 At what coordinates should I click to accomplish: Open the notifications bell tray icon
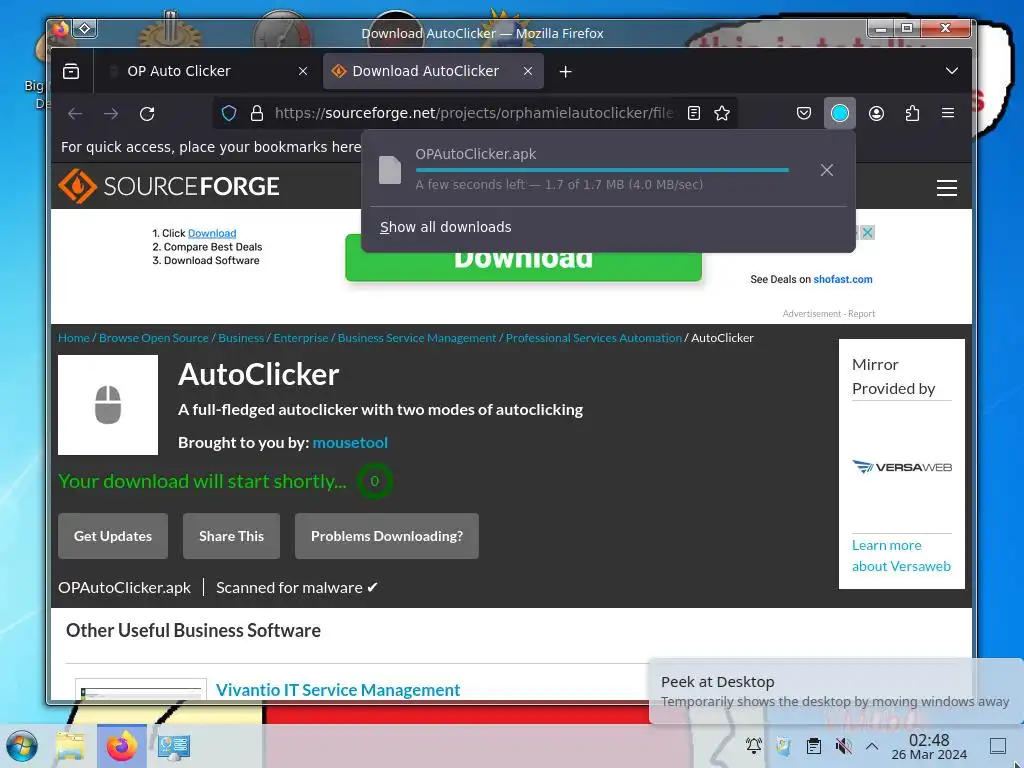click(x=754, y=745)
